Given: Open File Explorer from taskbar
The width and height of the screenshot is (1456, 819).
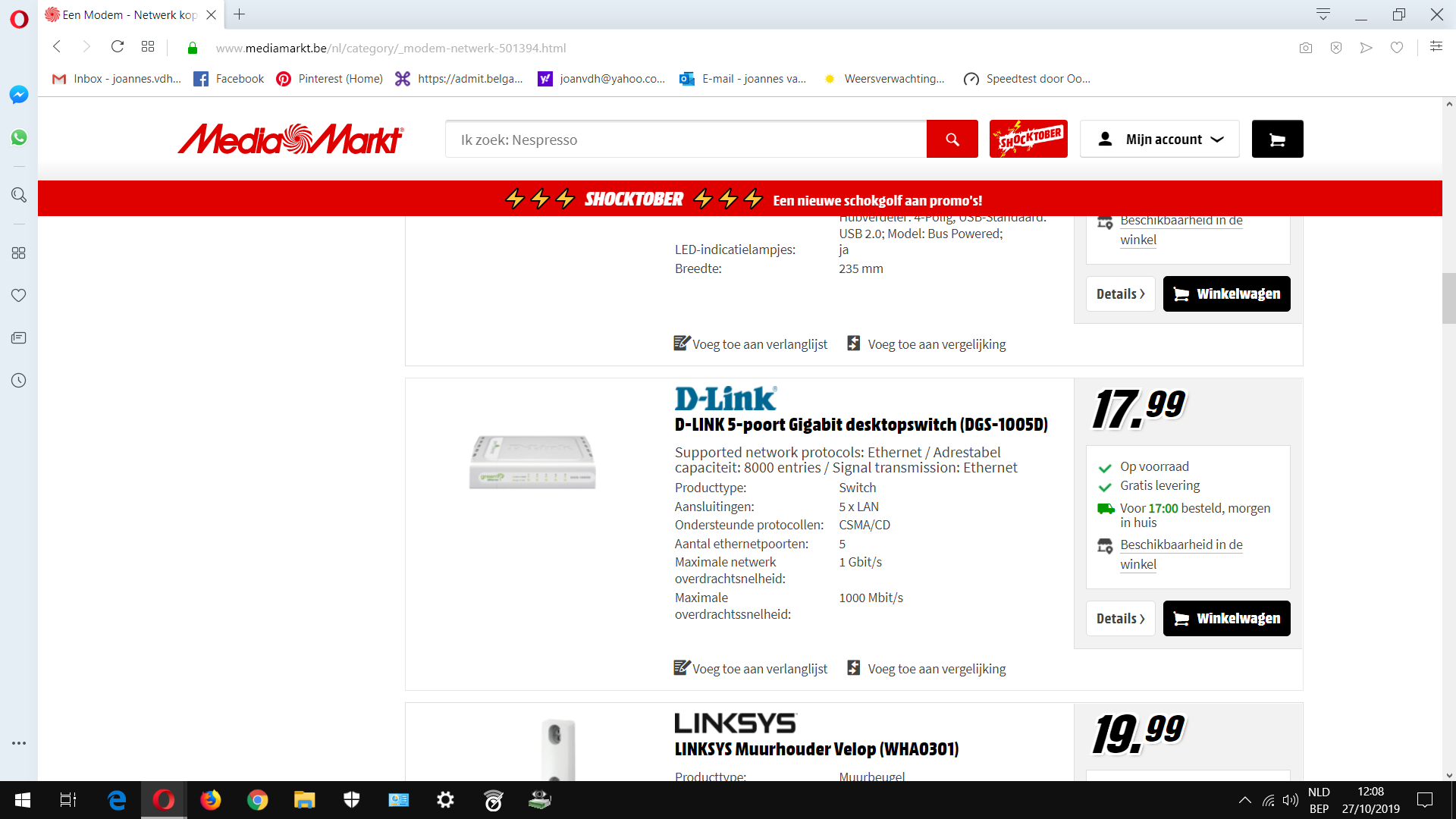Looking at the screenshot, I should (304, 800).
